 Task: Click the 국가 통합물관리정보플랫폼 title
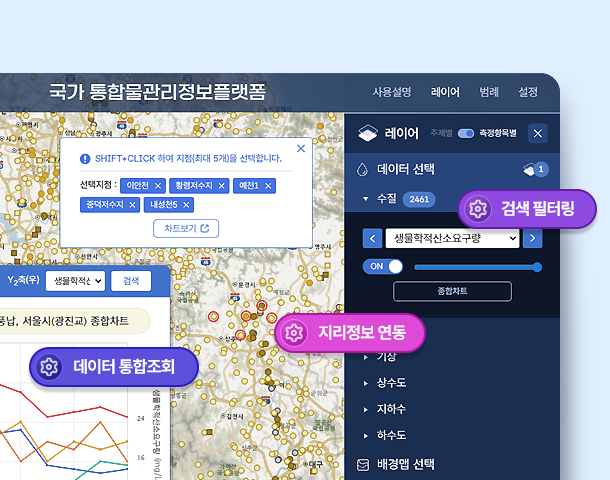158,92
